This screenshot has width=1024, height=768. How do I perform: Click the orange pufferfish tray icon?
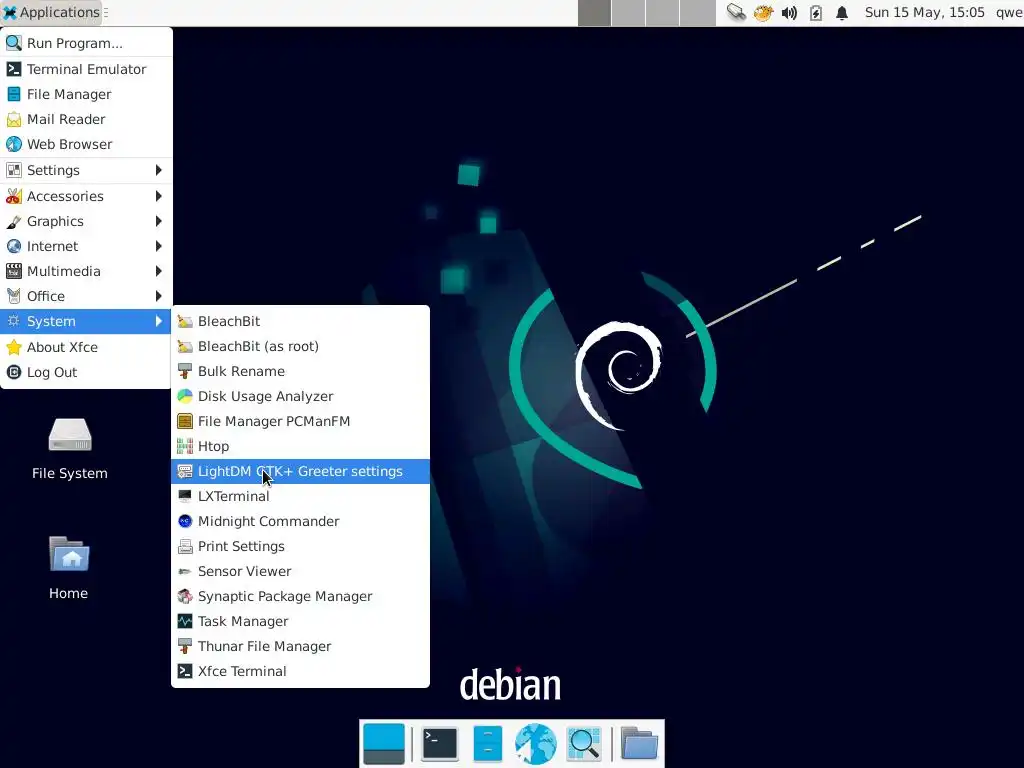[x=763, y=12]
